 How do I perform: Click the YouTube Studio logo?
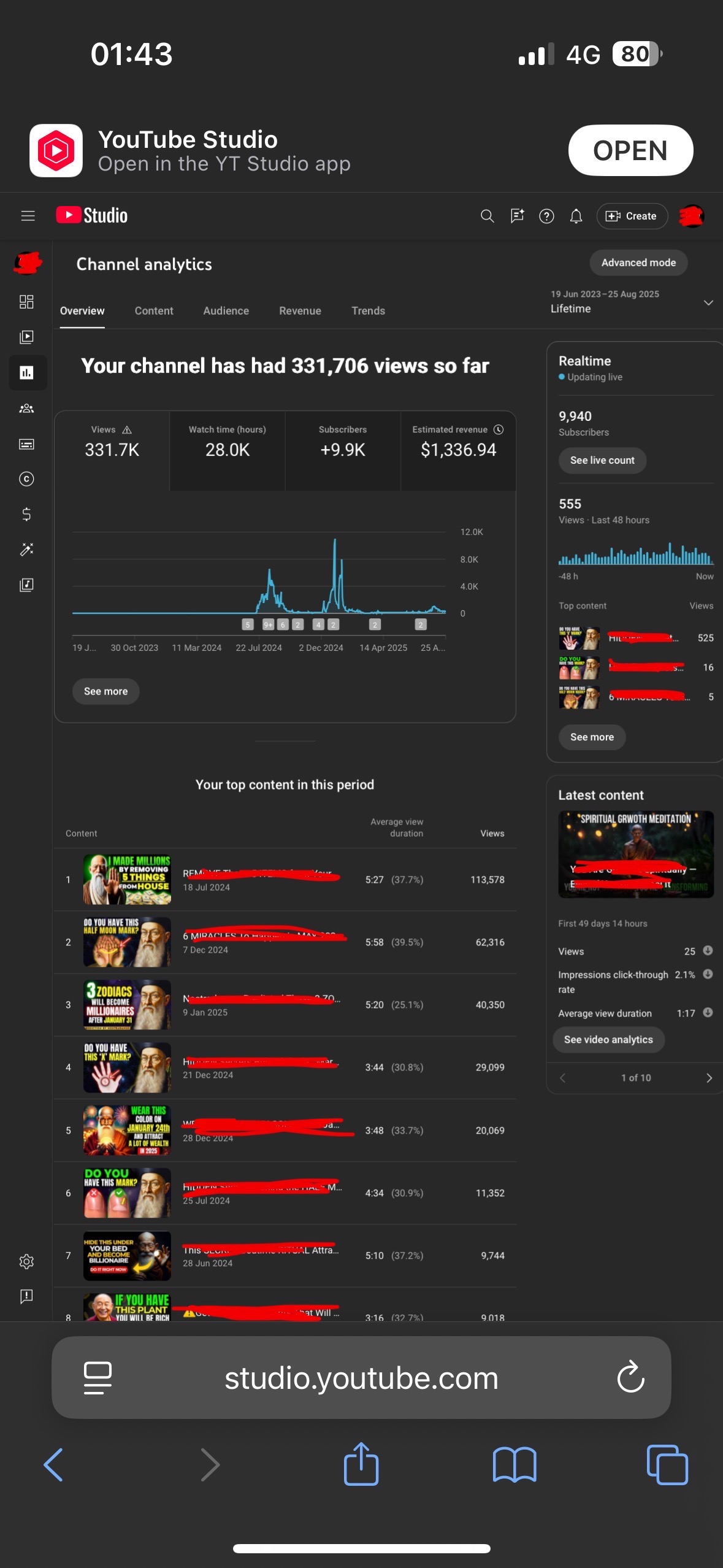coord(92,215)
